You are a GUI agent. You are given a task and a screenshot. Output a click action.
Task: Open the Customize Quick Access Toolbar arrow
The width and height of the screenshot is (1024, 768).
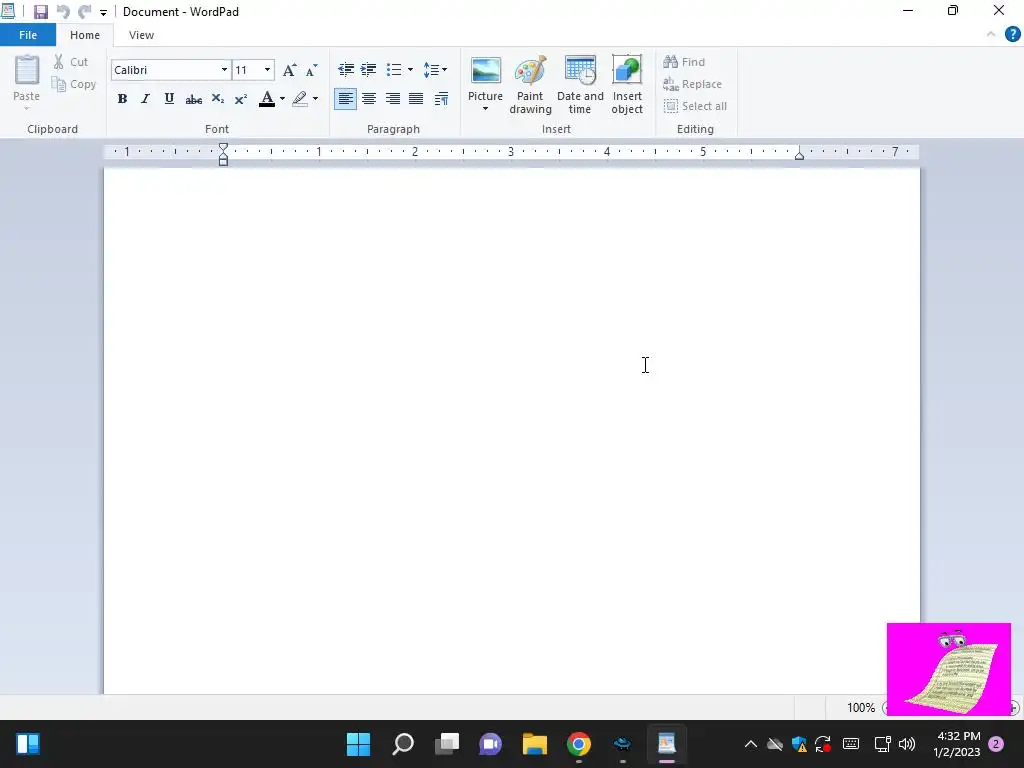pyautogui.click(x=103, y=12)
